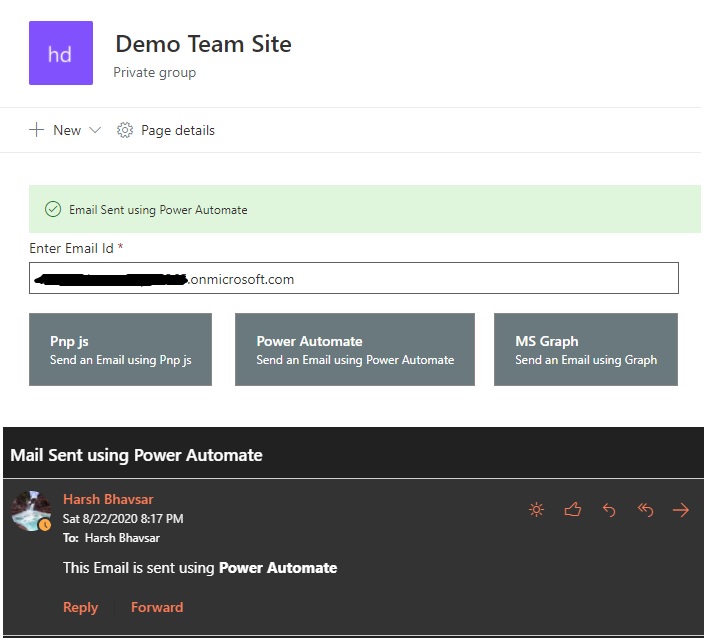Click Harsh Bhavsar's avatar picture
This screenshot has width=708, height=638.
(x=31, y=511)
